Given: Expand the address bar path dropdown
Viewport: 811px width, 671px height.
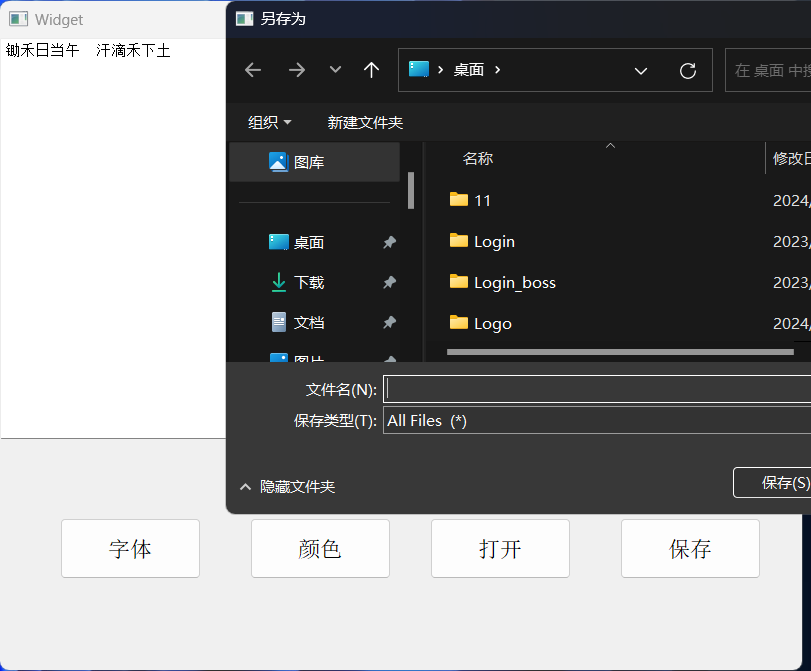Looking at the screenshot, I should click(x=641, y=71).
